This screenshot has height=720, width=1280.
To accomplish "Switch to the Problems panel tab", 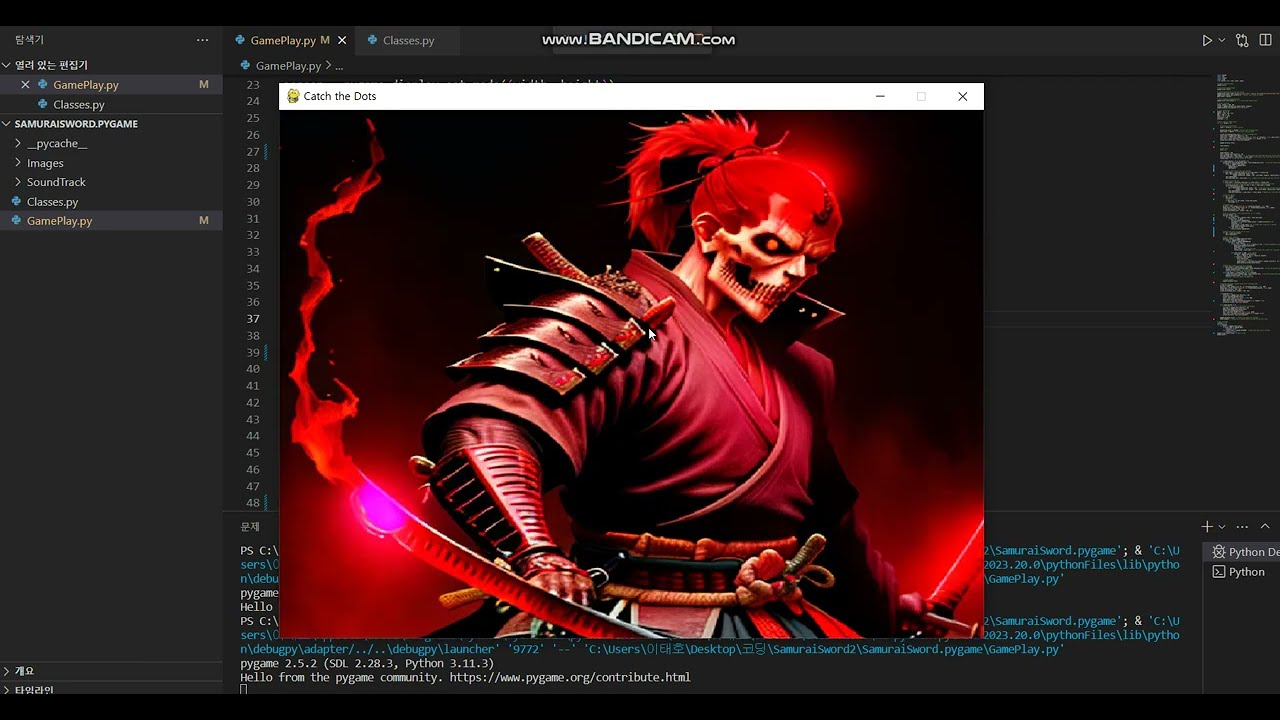I will click(250, 527).
